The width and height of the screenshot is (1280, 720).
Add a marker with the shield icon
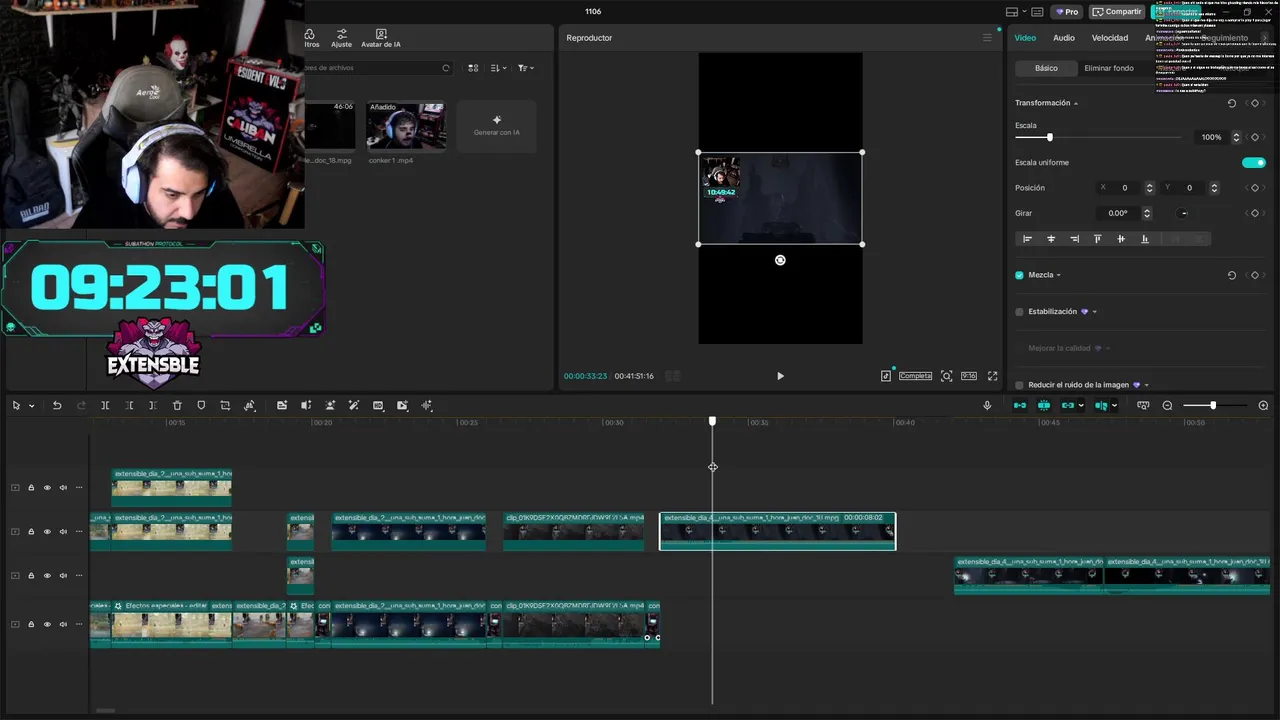[x=201, y=405]
